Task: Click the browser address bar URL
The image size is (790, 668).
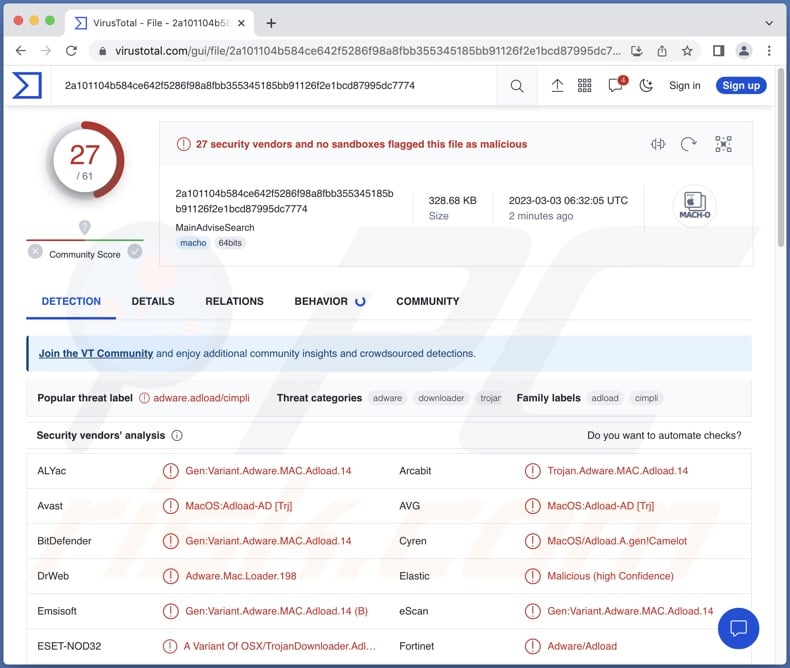Action: [368, 51]
